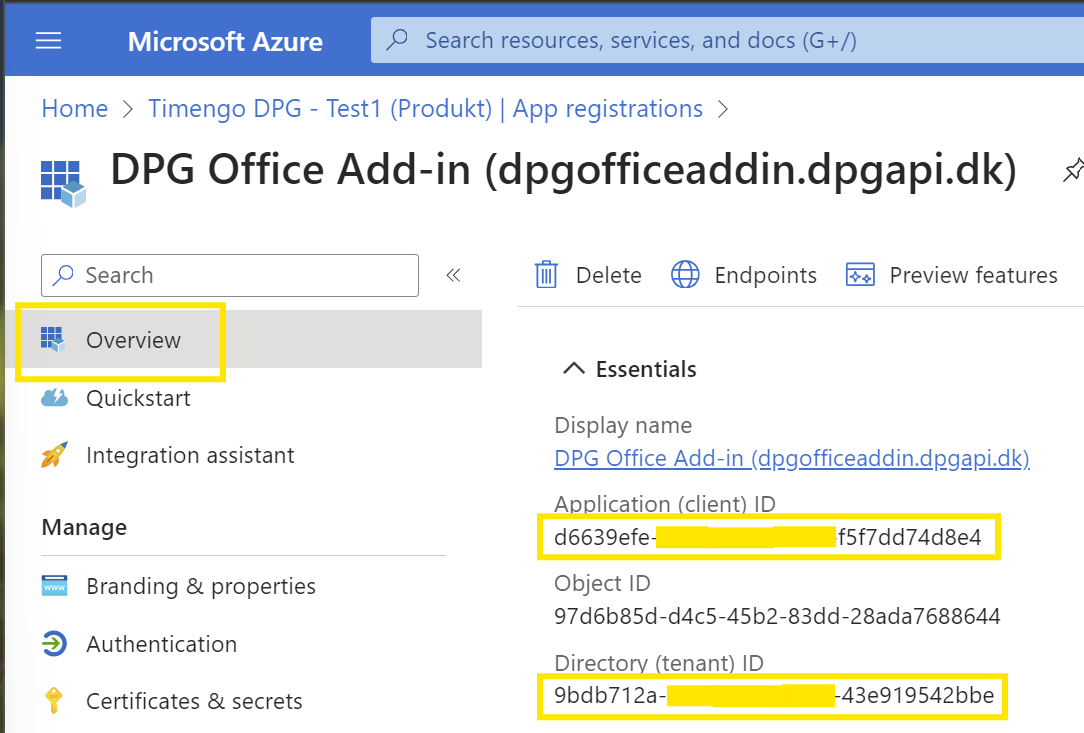
Task: Open Timengo DPG App registrations breadcrumb
Action: tap(425, 109)
